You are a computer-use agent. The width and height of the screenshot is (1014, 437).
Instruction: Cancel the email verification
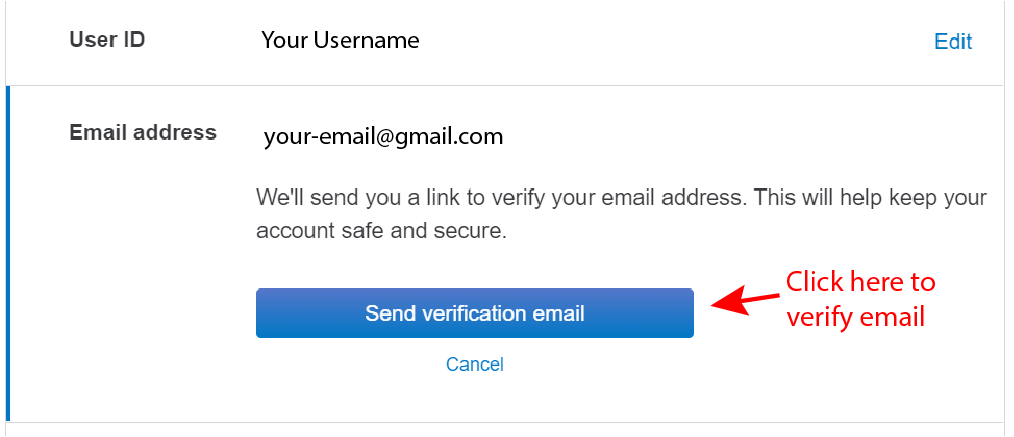[x=474, y=364]
